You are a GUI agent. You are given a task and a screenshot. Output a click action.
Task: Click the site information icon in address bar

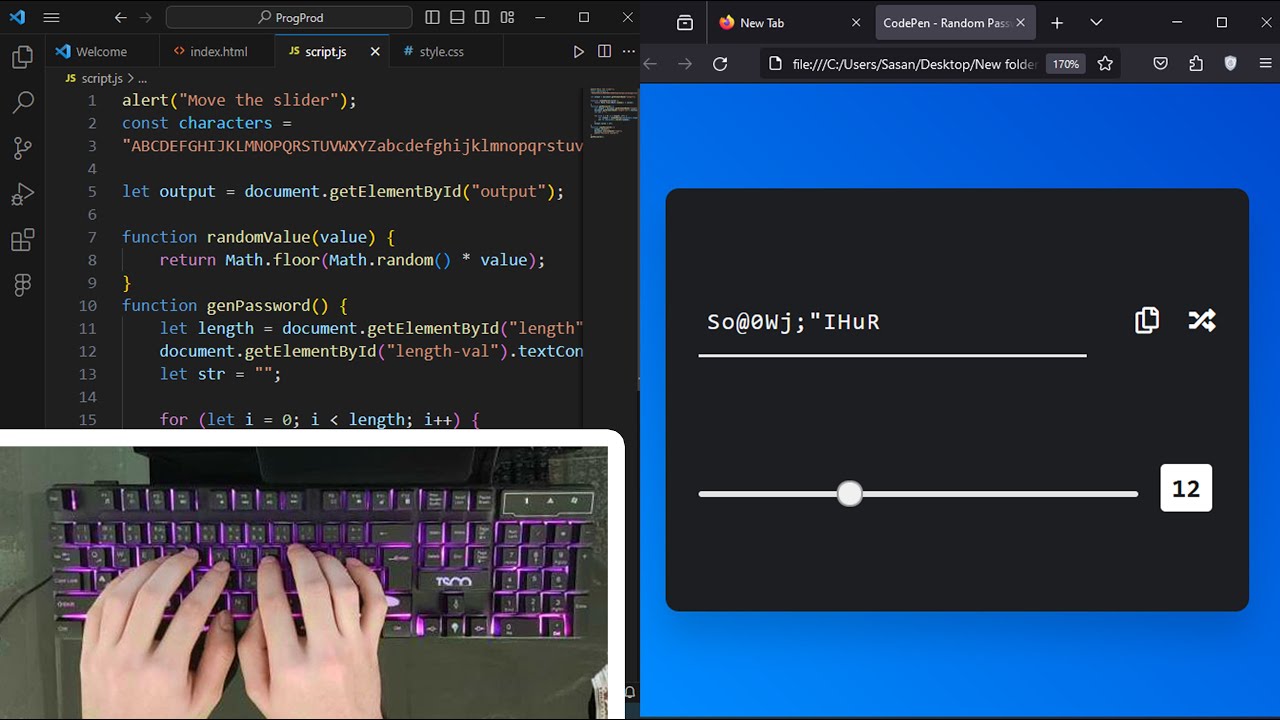[x=775, y=64]
